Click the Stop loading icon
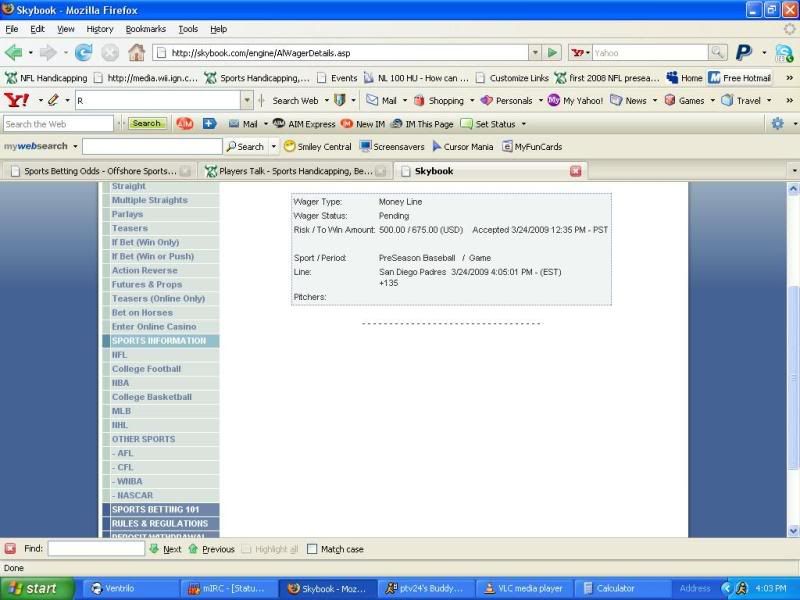The width and height of the screenshot is (800, 600). coord(110,53)
